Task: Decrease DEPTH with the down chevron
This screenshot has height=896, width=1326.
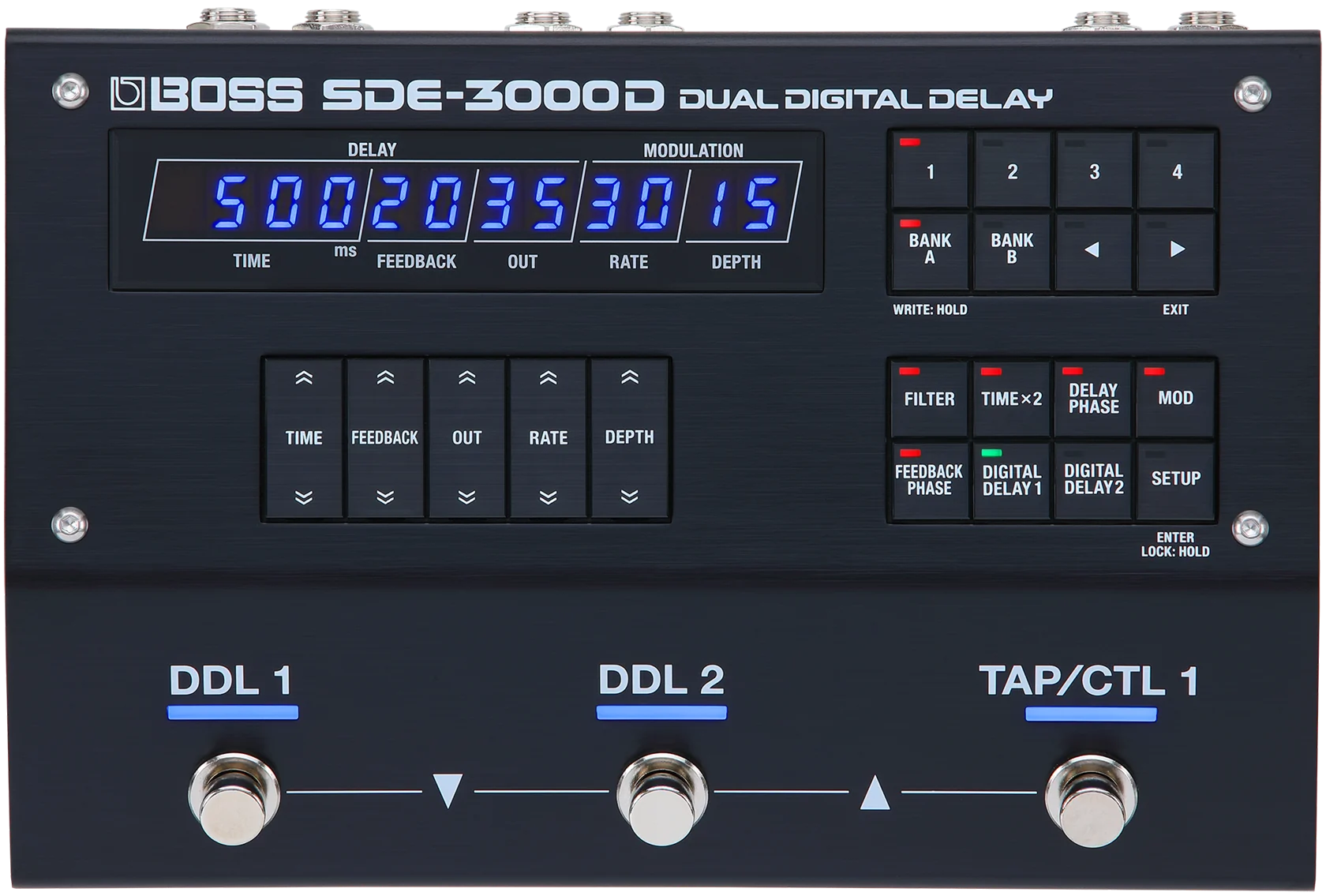Action: (630, 497)
